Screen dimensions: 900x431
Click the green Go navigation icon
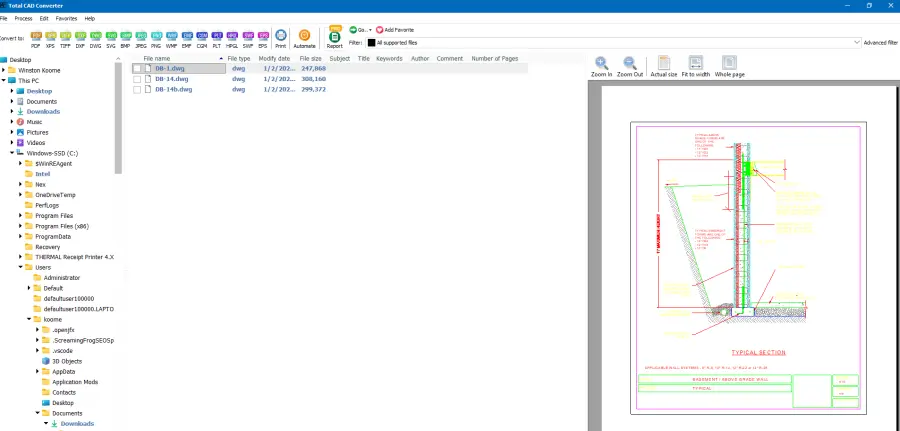pos(354,30)
